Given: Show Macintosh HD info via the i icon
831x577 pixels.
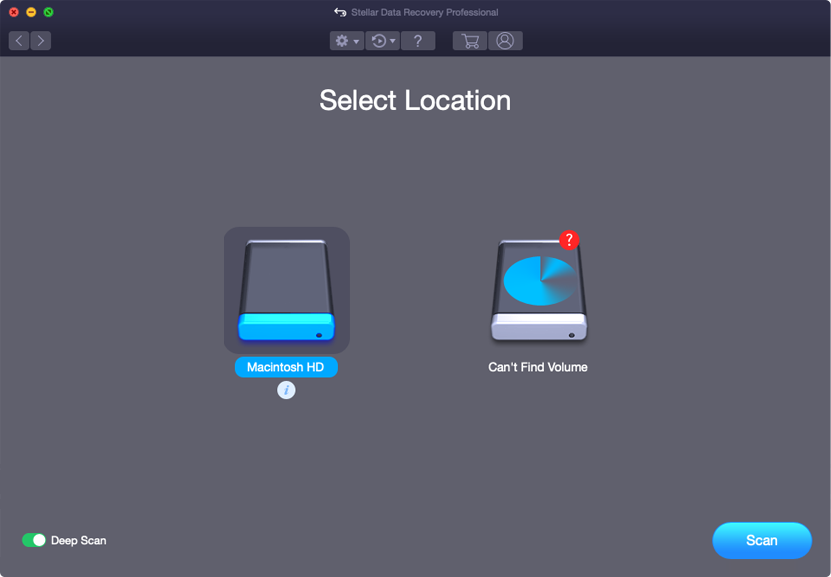Looking at the screenshot, I should [x=286, y=390].
